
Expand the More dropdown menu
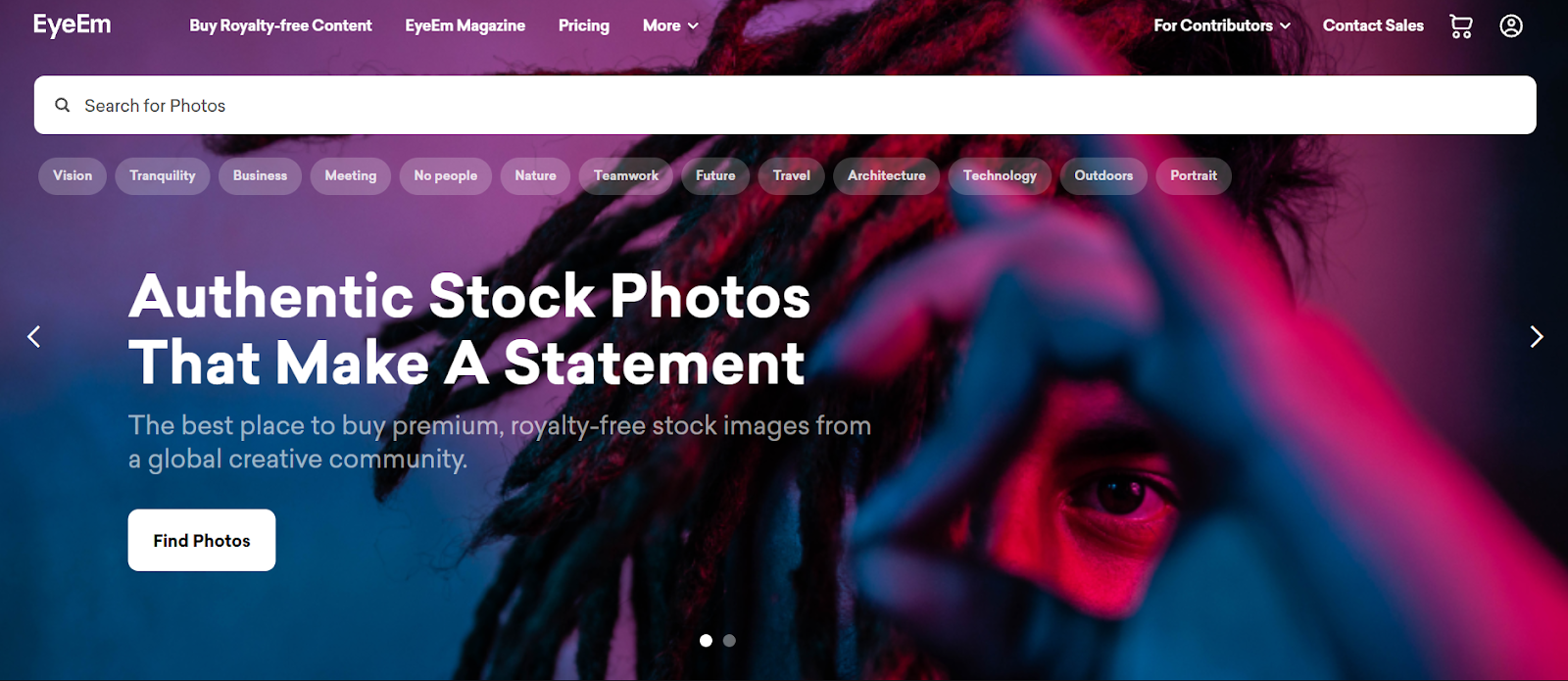coord(670,25)
